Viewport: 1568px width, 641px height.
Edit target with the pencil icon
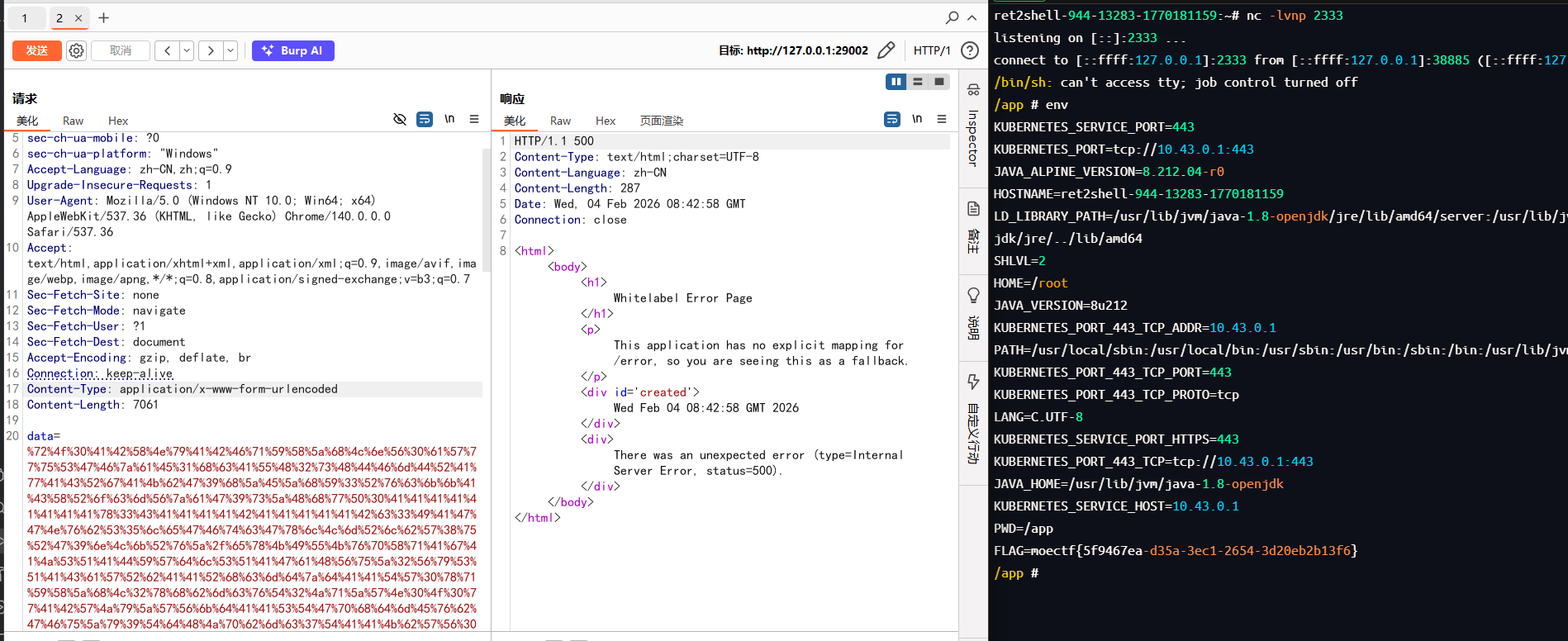886,50
